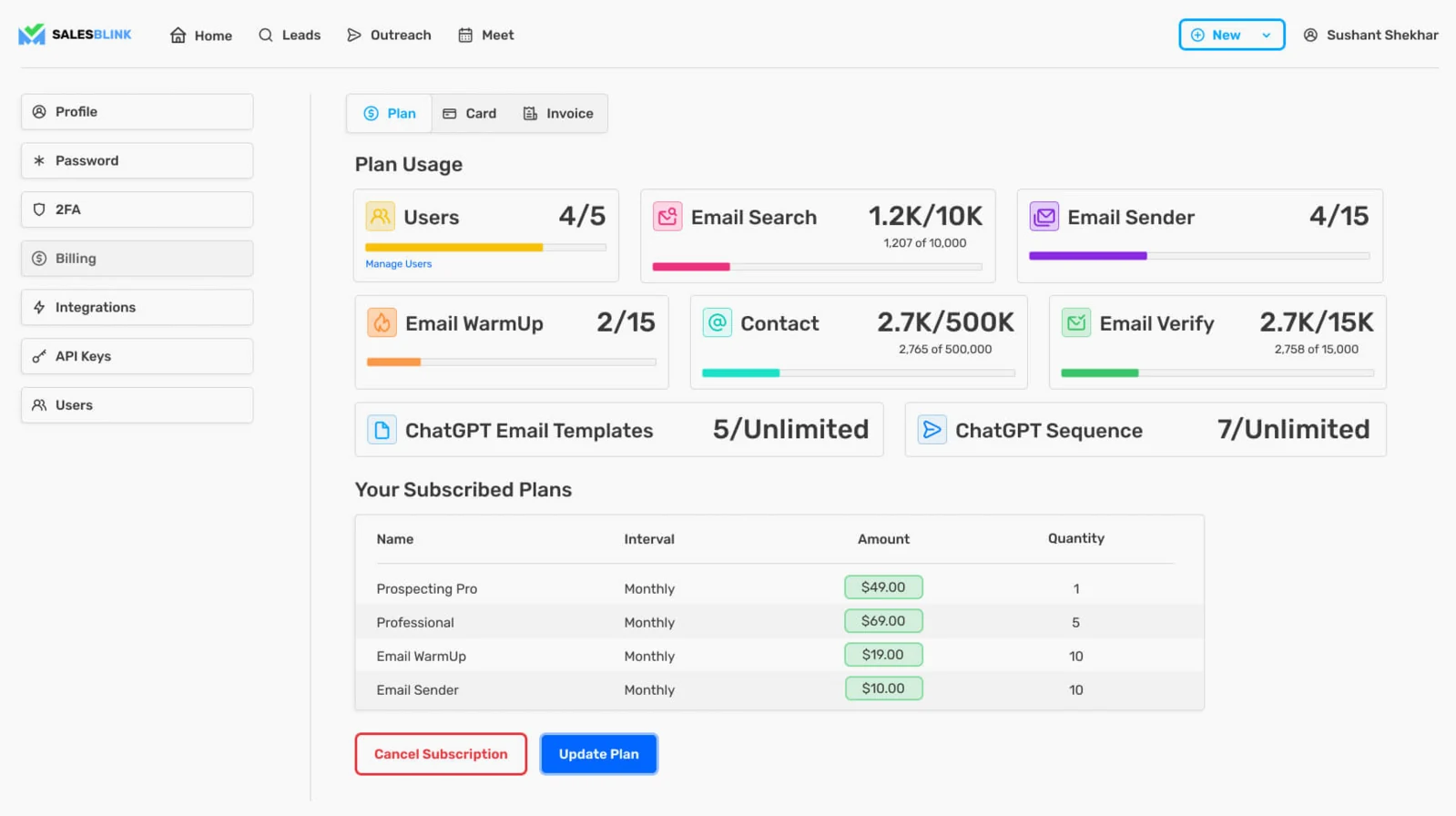Click the Cancel Subscription button

441,754
